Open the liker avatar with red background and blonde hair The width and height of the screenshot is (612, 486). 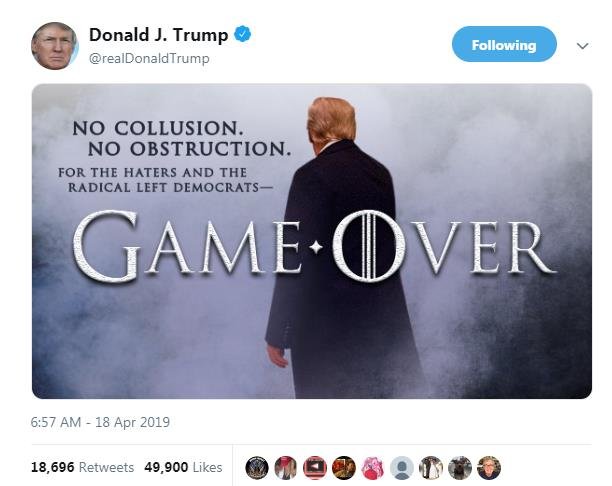(286, 468)
